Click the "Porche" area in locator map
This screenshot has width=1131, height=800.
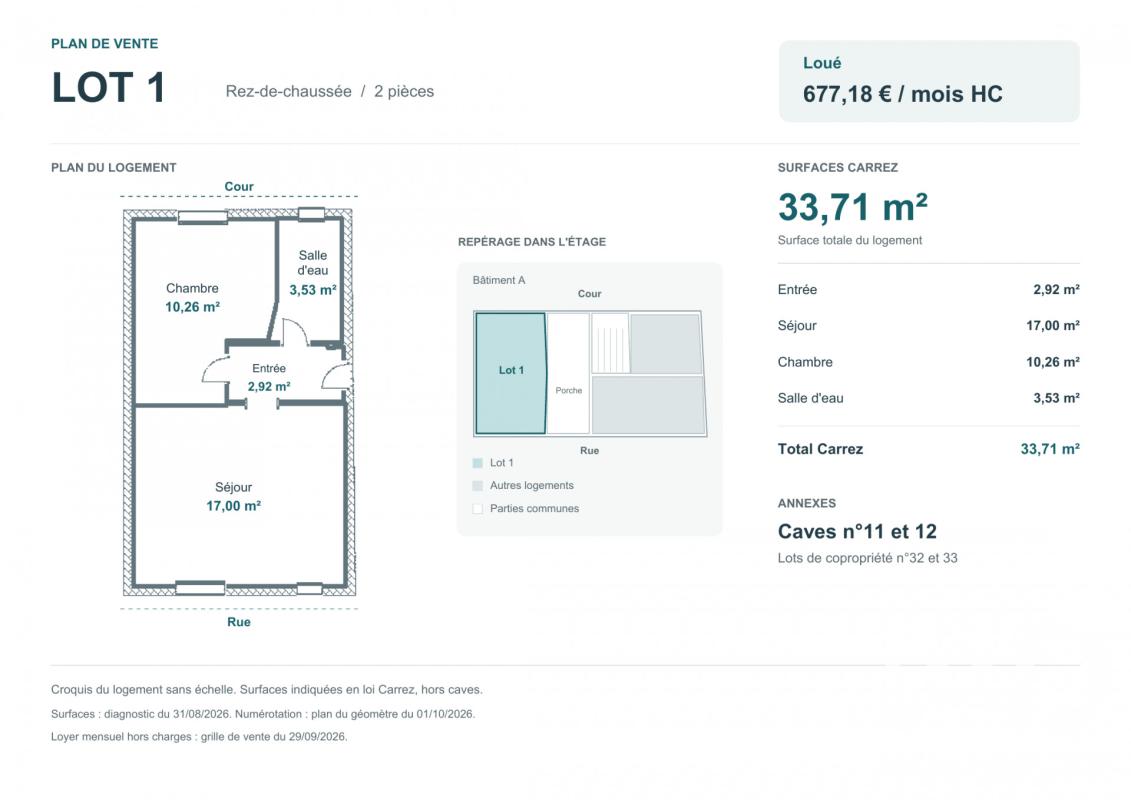[x=568, y=373]
